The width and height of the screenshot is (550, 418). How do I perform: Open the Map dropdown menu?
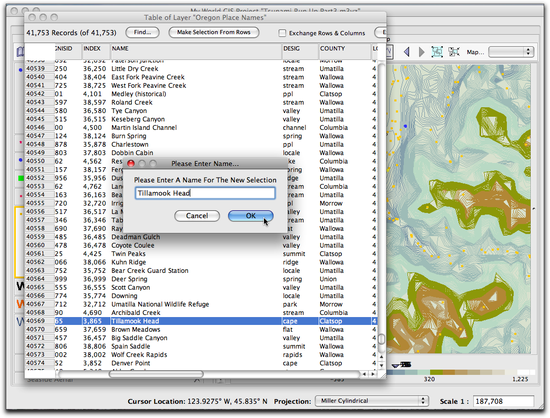pyautogui.click(x=511, y=52)
